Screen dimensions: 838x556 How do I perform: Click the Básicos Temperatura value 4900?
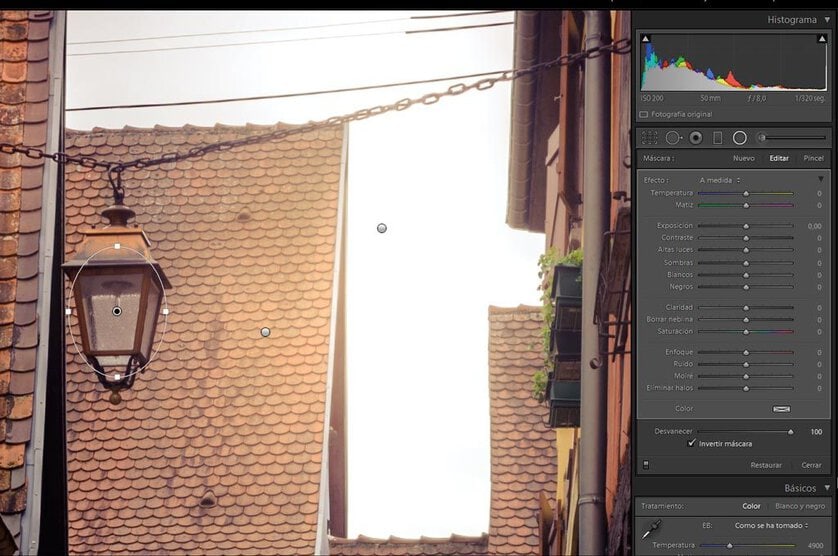tap(815, 546)
